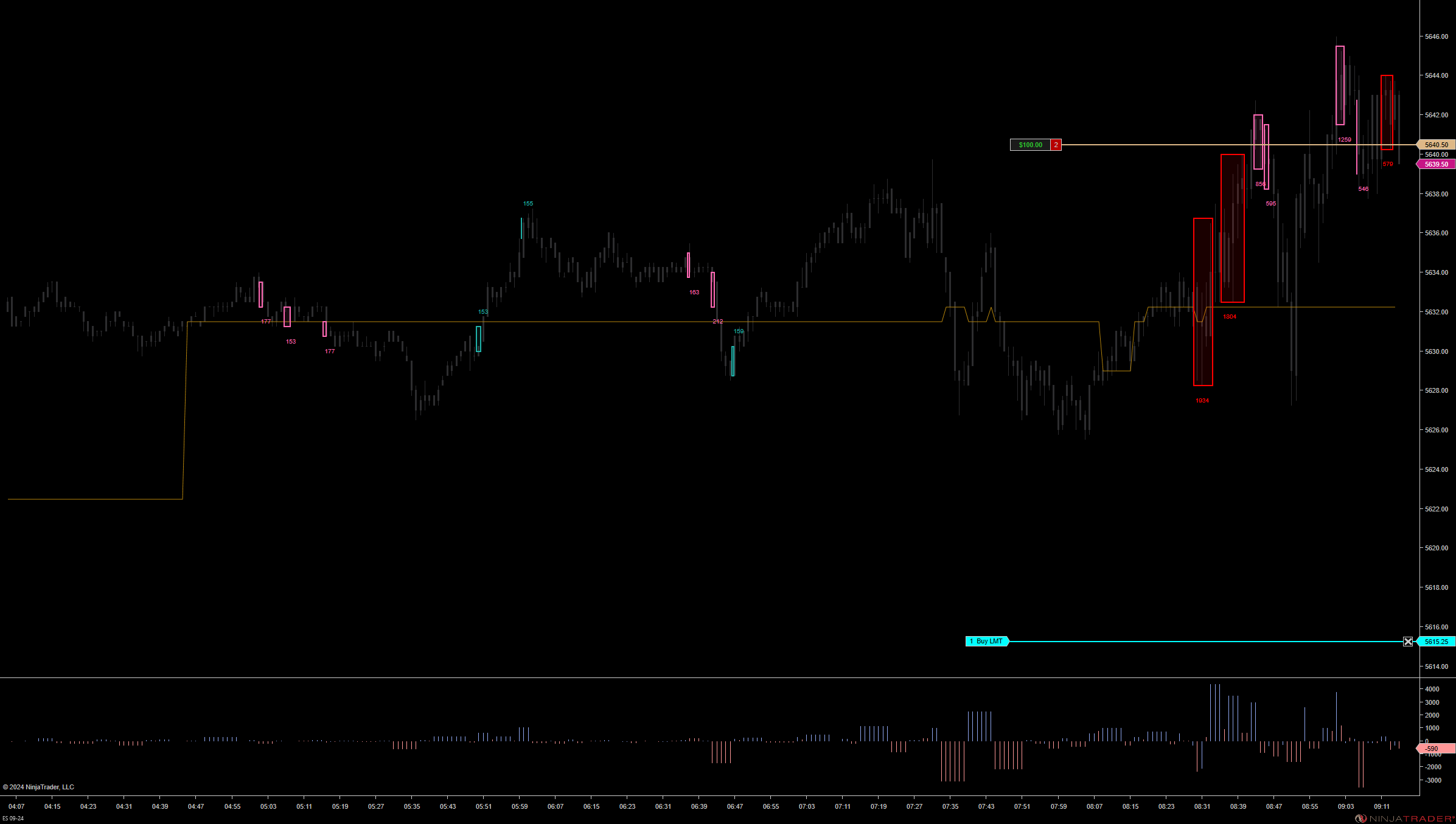Click the $100.00 position PnL label

pos(1030,145)
